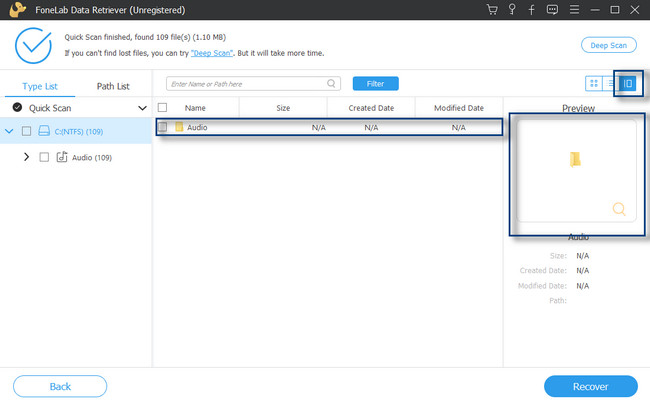The image size is (650, 411).
Task: Click the search magnifier in search box
Action: [331, 83]
